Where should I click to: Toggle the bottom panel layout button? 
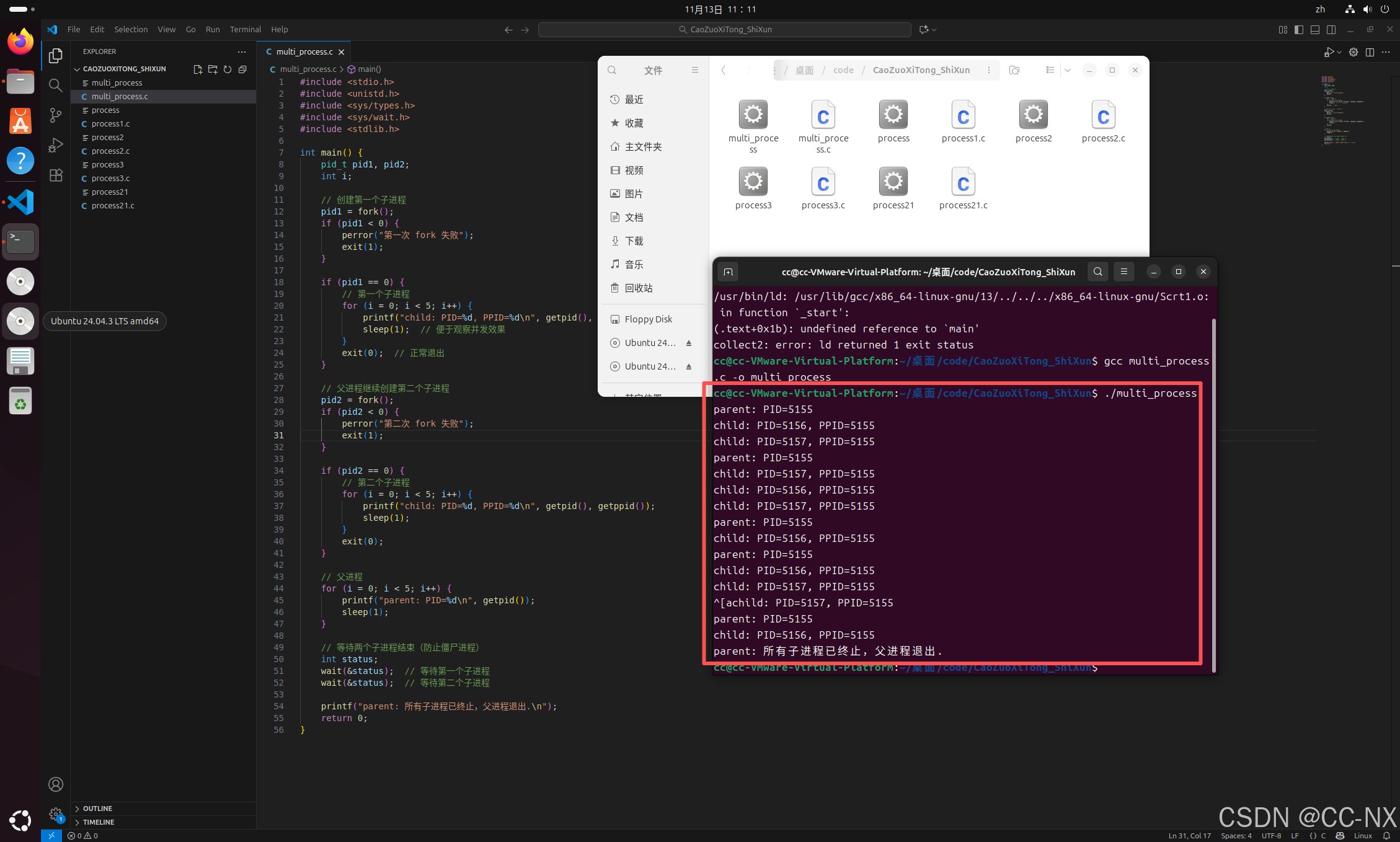pos(1315,30)
